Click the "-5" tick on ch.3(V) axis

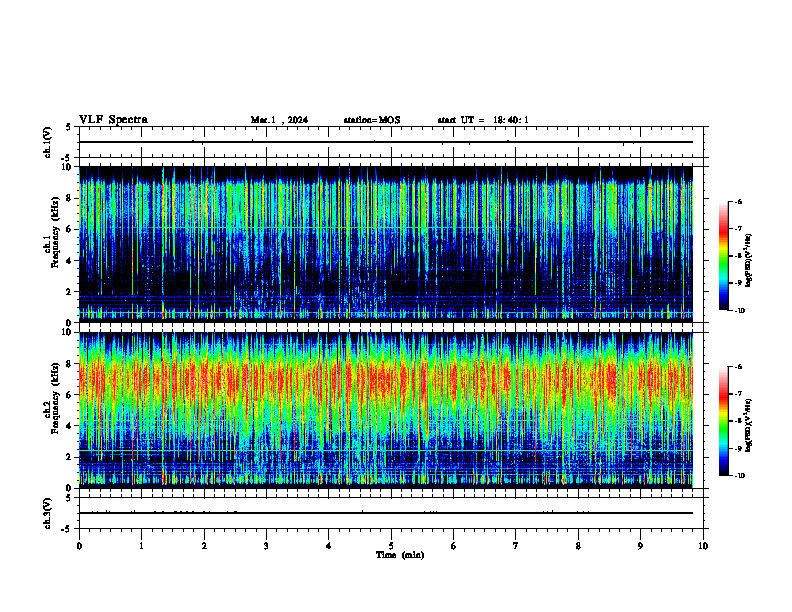click(67, 529)
